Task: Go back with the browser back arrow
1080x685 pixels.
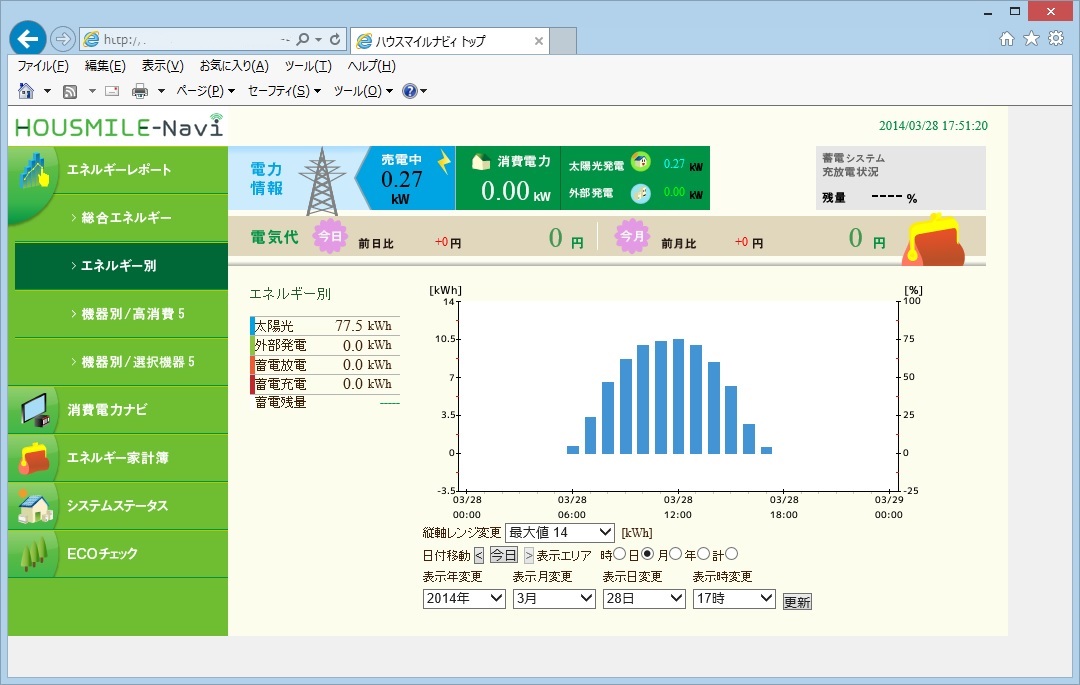Action: [28, 39]
